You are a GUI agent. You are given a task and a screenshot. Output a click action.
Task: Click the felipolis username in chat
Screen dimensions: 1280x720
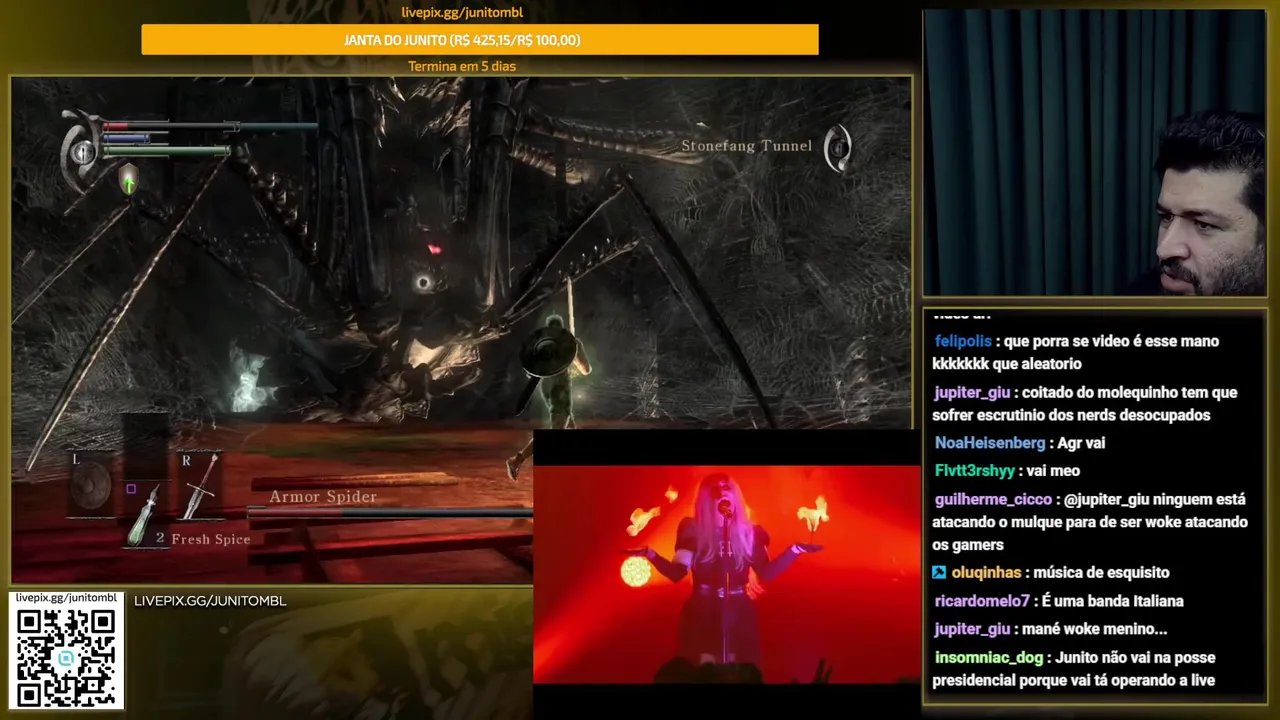point(963,341)
